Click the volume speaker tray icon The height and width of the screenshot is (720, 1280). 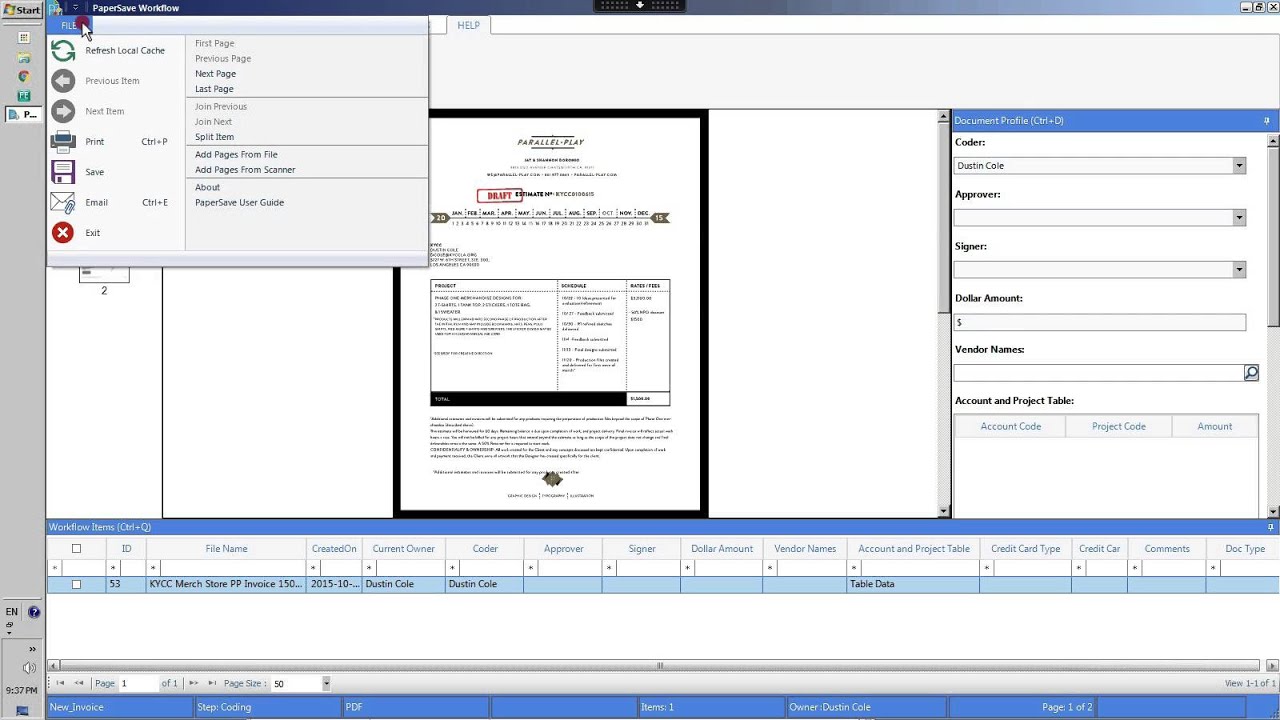coord(29,668)
